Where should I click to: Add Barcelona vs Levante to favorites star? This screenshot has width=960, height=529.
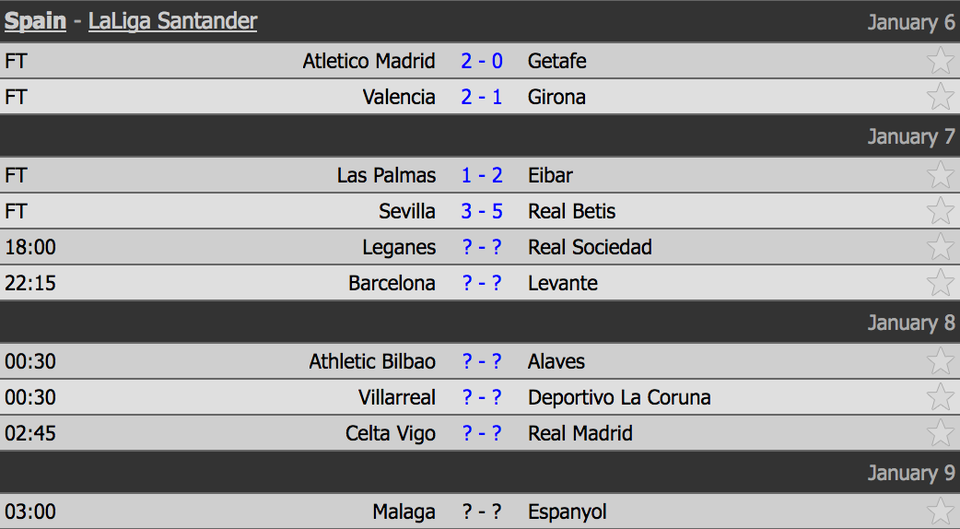(x=940, y=283)
